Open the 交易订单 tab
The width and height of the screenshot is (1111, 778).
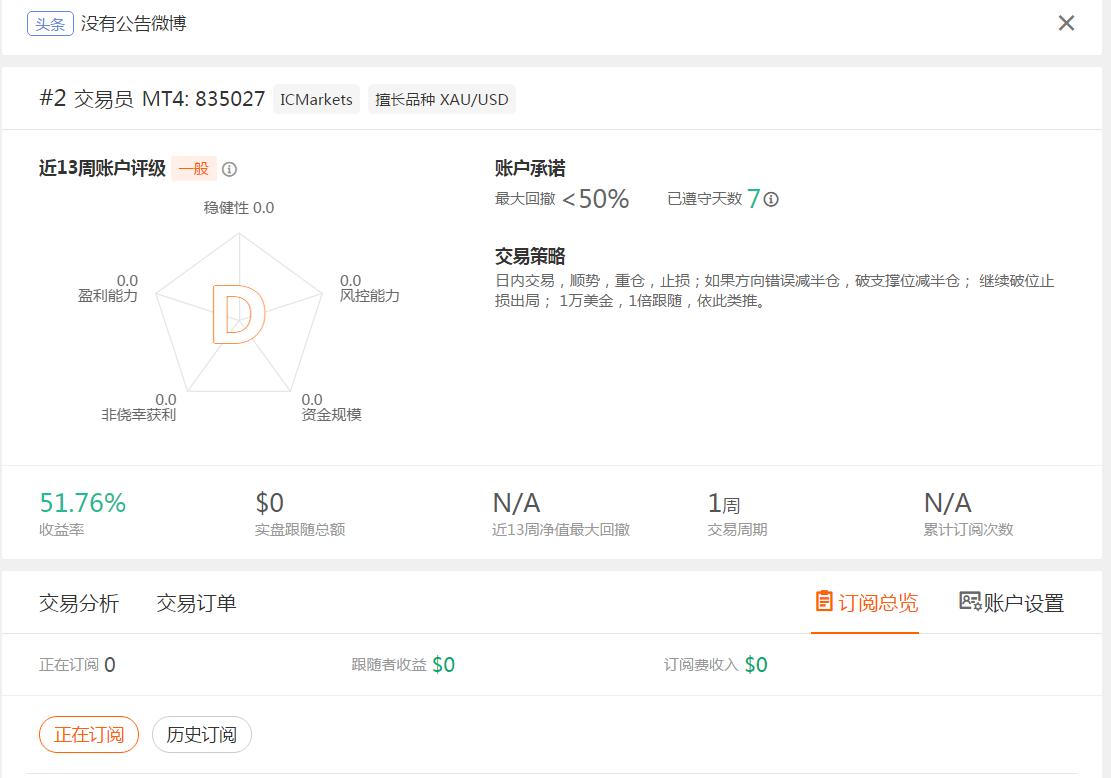tap(196, 603)
